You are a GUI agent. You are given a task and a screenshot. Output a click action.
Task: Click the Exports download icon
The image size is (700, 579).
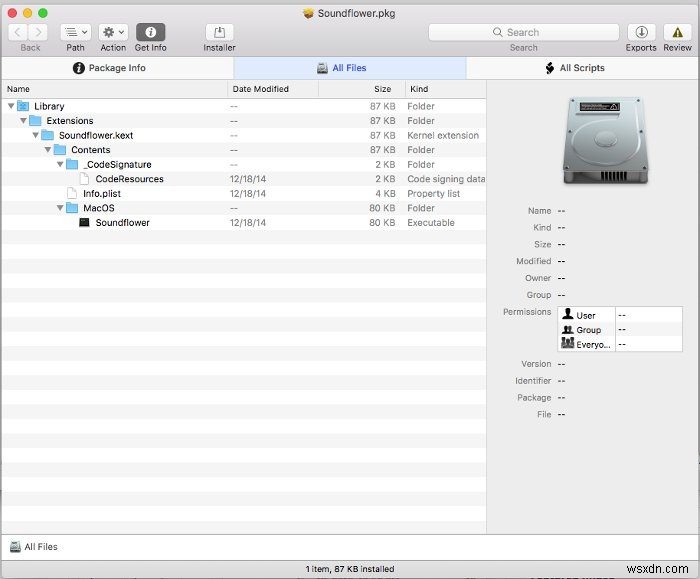[641, 32]
